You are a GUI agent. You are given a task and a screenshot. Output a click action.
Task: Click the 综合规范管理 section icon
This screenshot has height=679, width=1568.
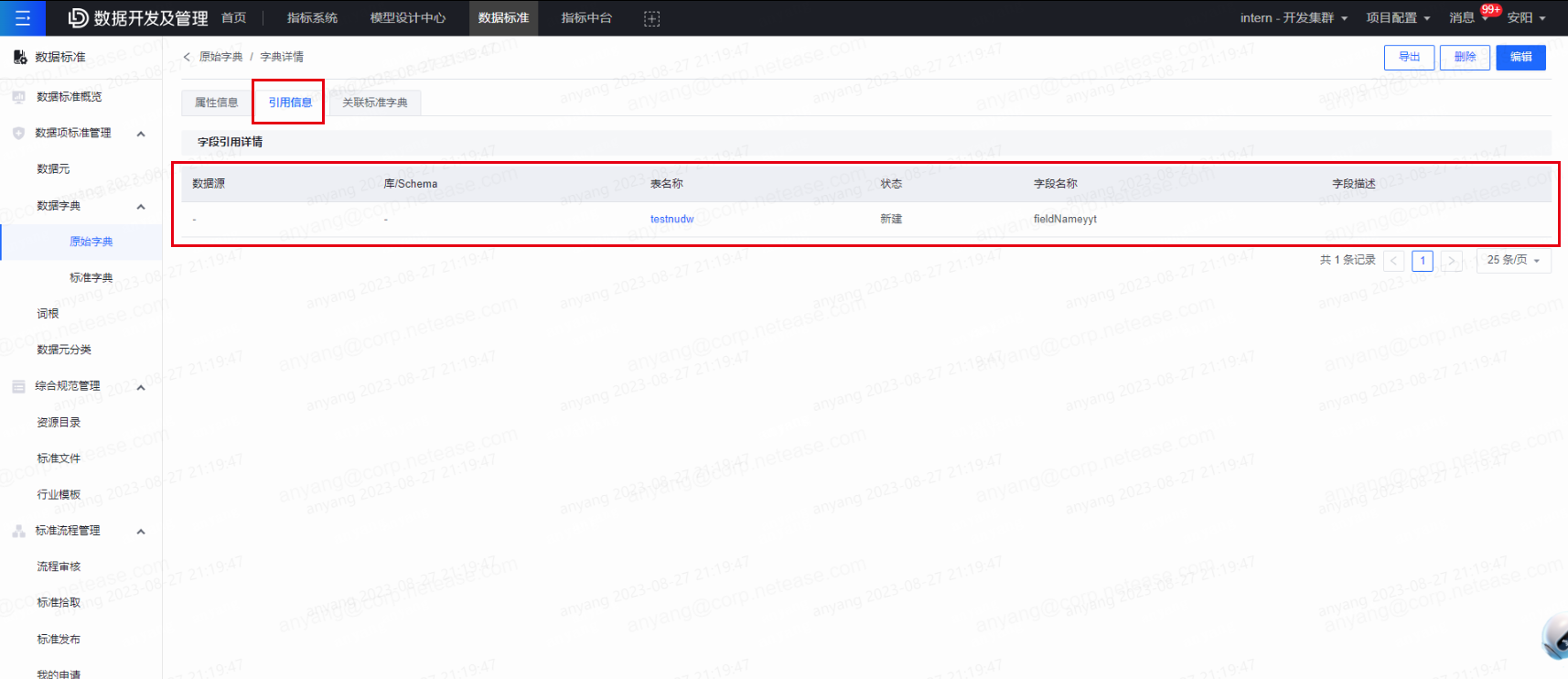tap(18, 387)
